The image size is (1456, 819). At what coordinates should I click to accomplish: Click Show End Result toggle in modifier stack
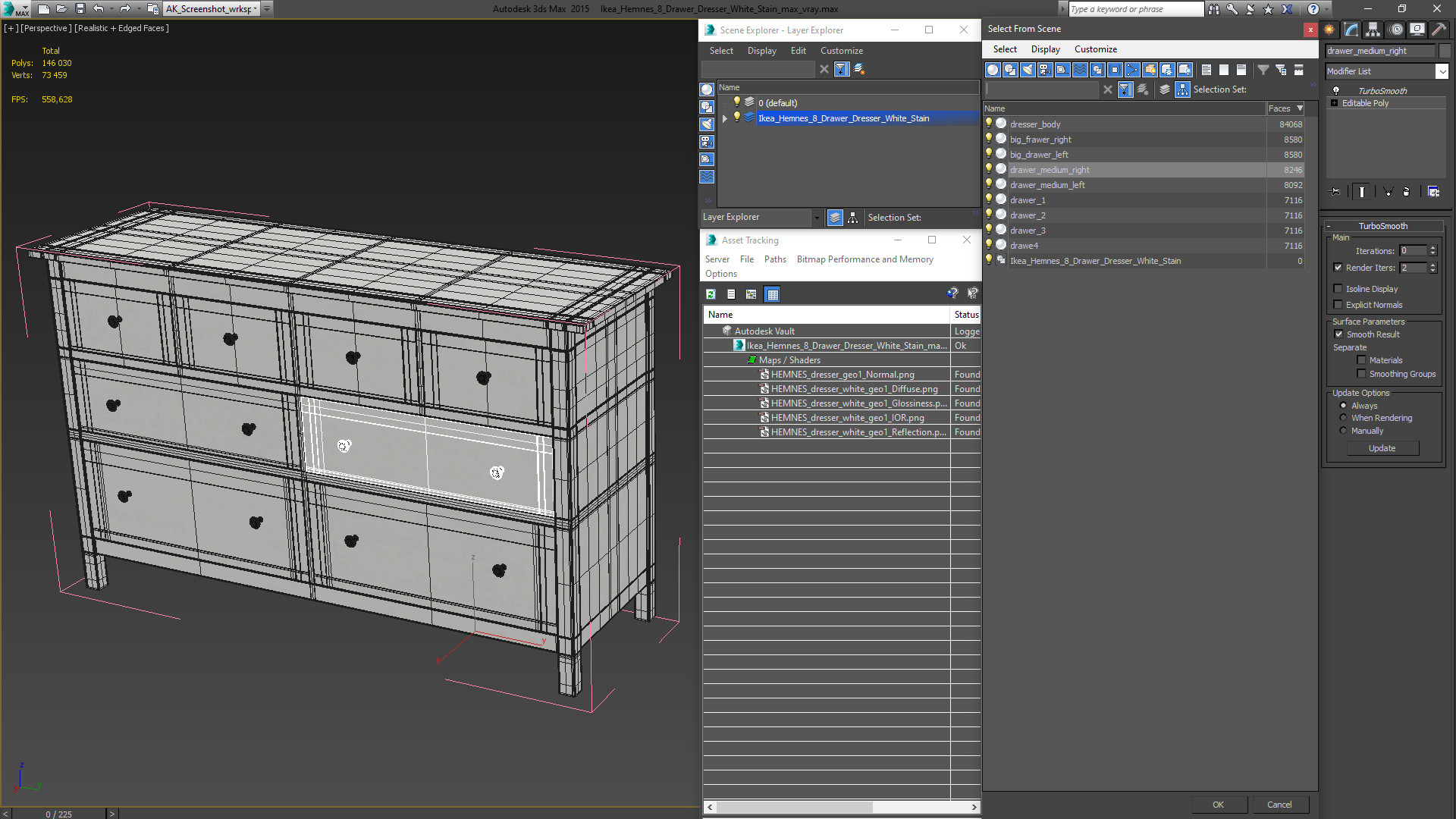click(1362, 192)
